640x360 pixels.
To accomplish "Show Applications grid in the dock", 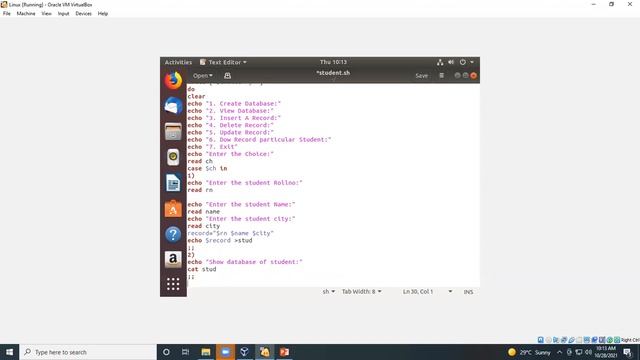I will tap(173, 284).
